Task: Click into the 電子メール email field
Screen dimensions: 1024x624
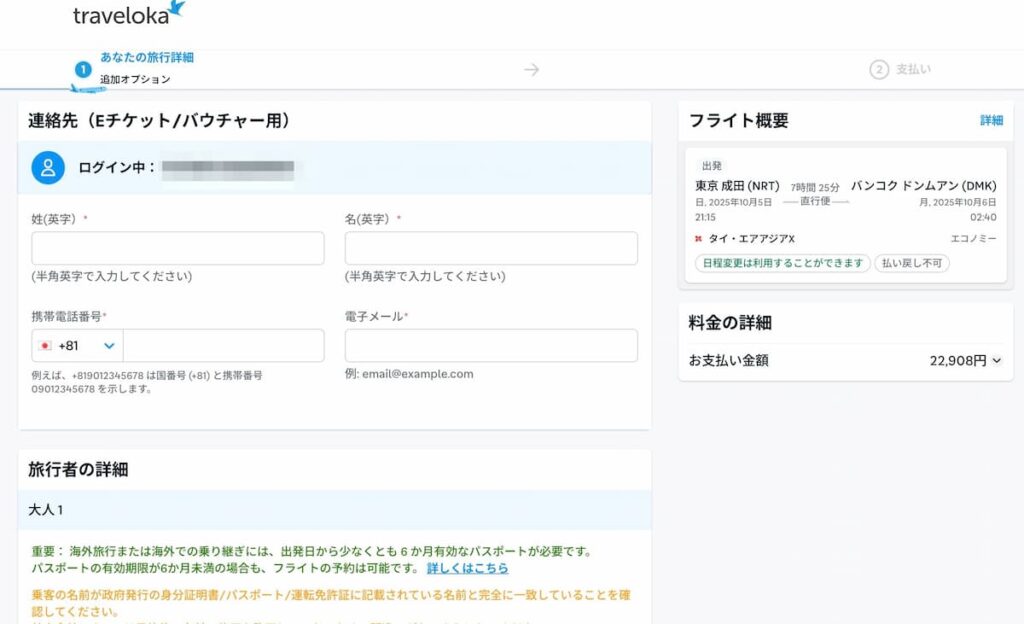Action: [x=491, y=346]
